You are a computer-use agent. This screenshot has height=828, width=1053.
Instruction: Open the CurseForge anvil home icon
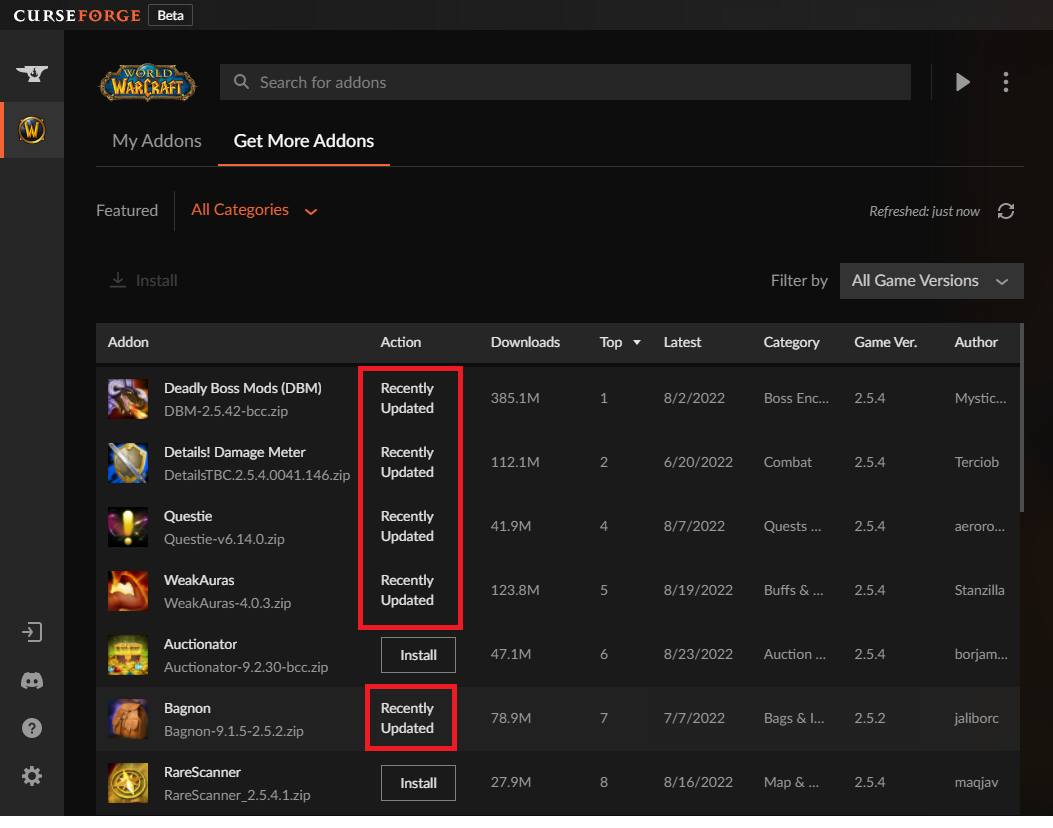point(32,73)
